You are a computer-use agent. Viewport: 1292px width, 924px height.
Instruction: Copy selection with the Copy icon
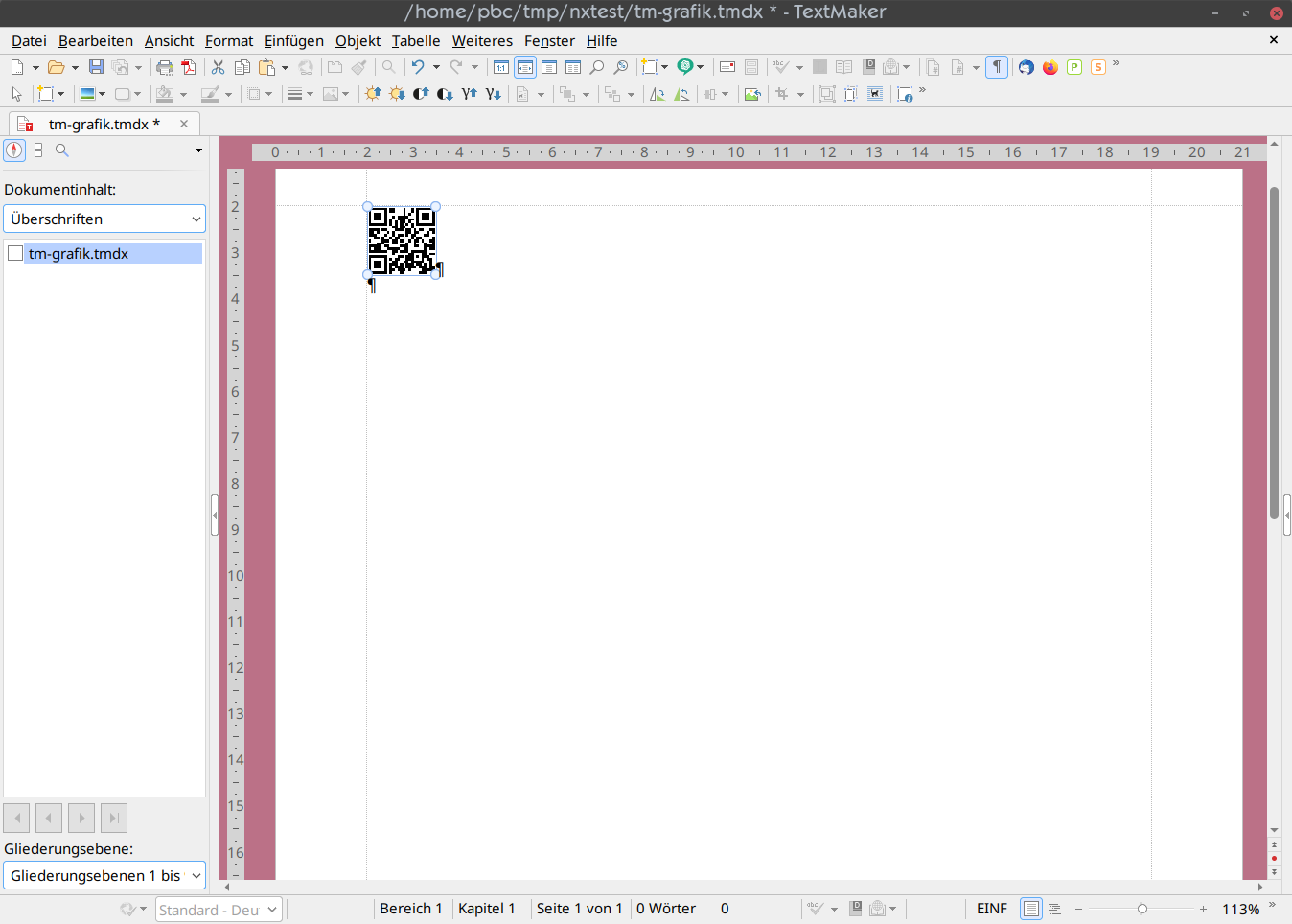tap(242, 67)
